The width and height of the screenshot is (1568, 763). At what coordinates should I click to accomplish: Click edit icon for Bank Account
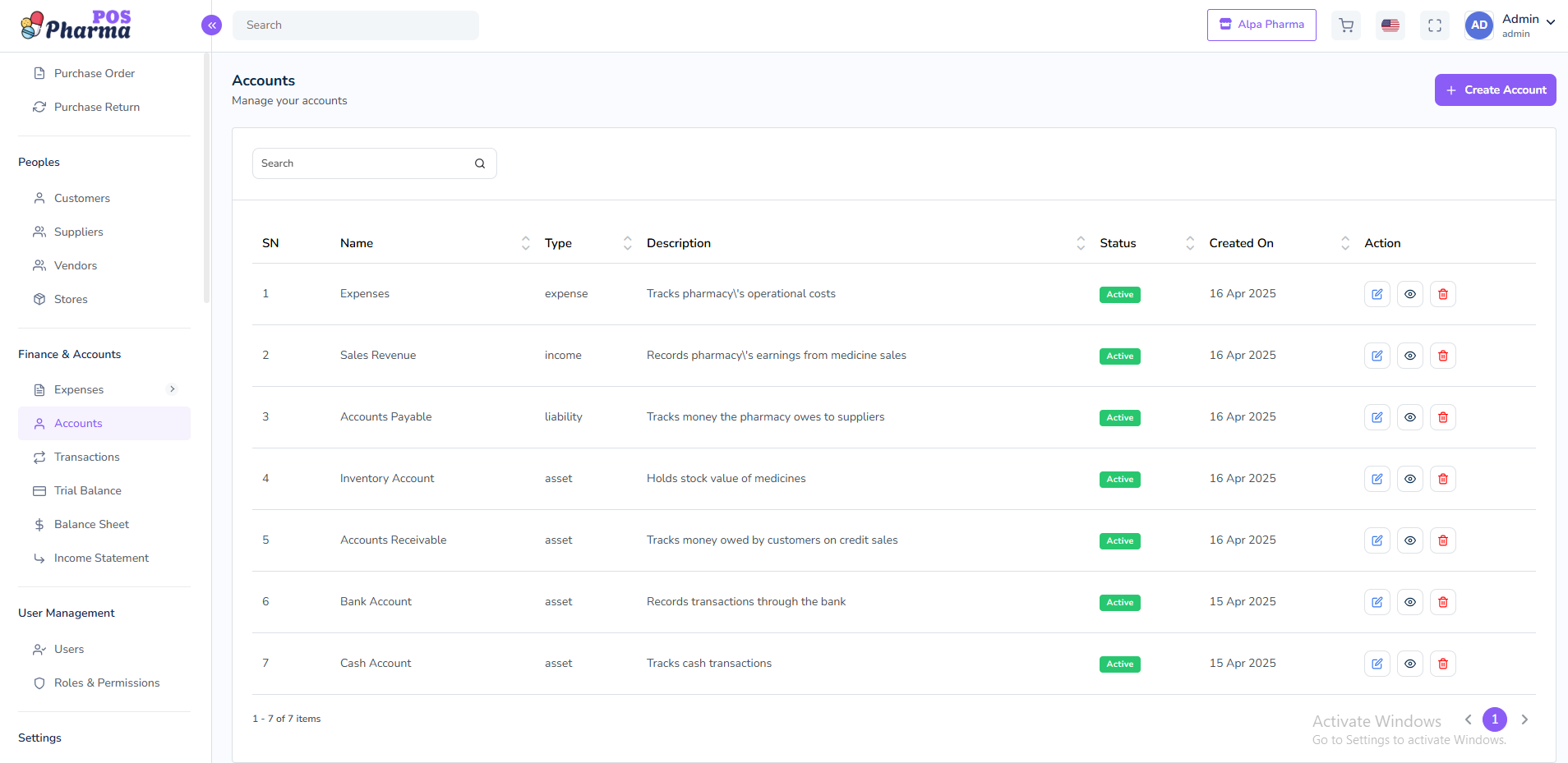pyautogui.click(x=1377, y=602)
